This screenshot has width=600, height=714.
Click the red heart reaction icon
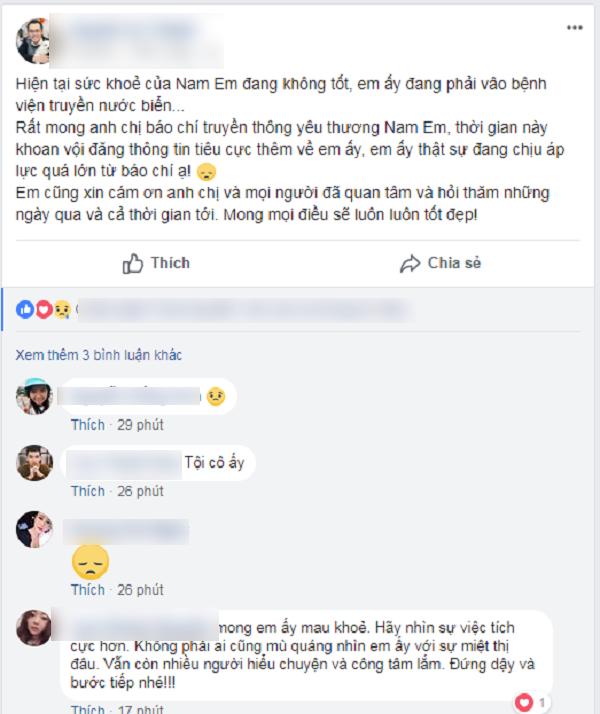pyautogui.click(x=44, y=310)
